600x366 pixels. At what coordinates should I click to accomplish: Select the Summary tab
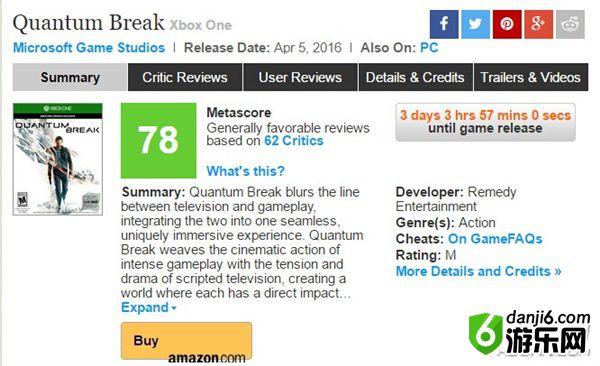click(70, 77)
